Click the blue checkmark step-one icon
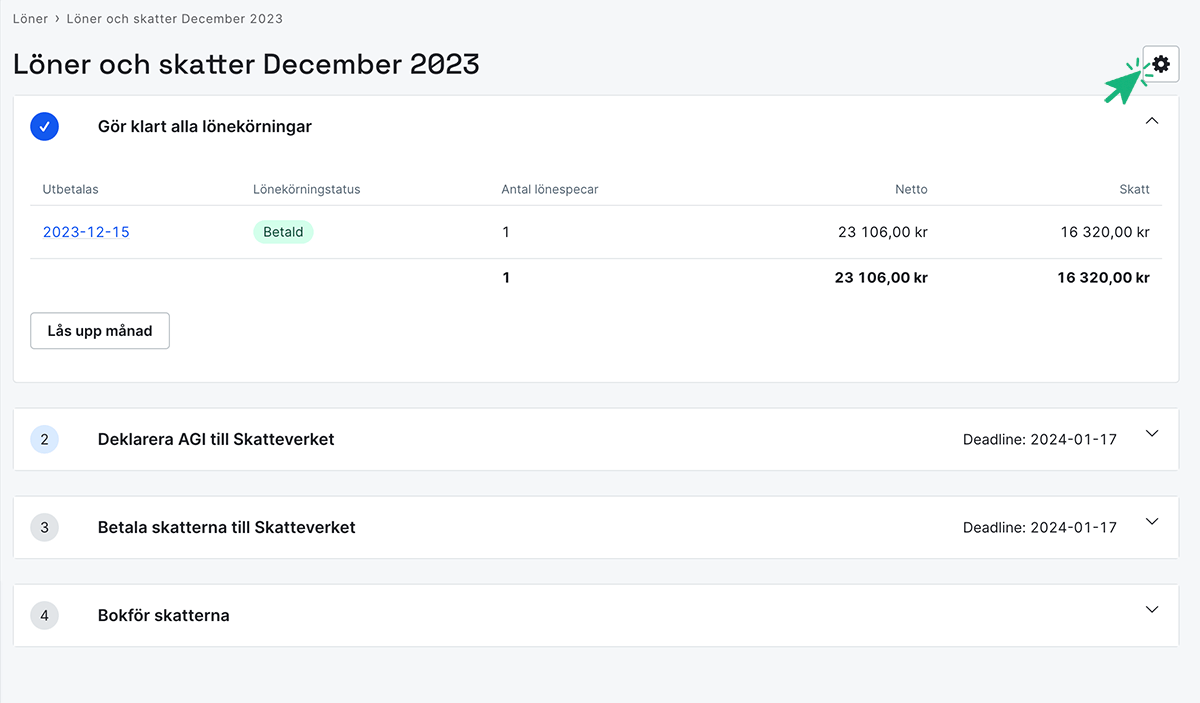This screenshot has width=1200, height=703. pyautogui.click(x=45, y=127)
